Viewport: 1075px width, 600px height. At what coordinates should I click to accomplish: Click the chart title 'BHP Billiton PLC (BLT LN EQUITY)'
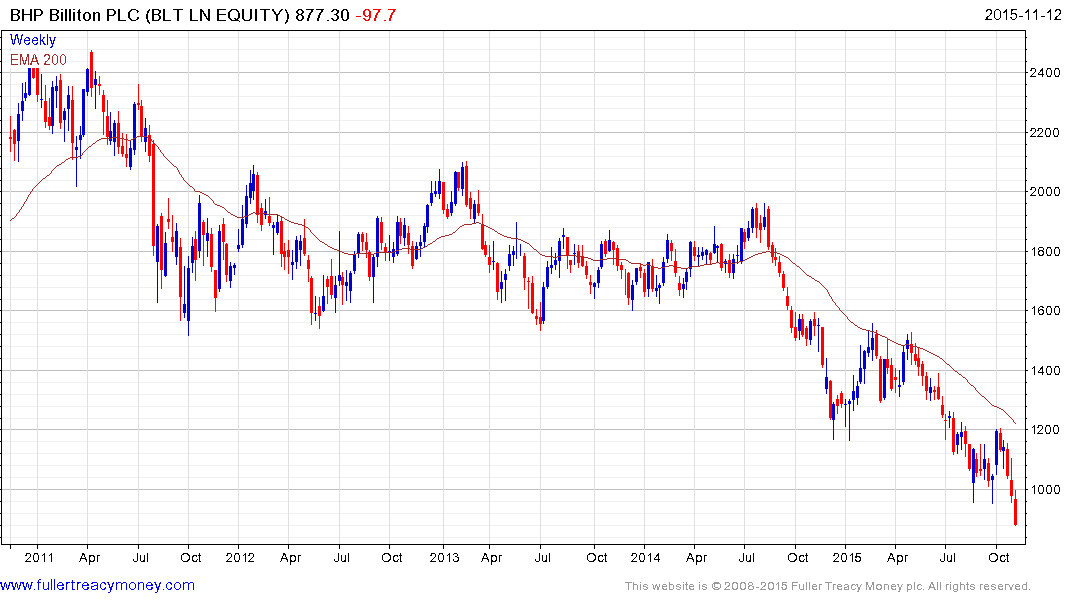150,15
